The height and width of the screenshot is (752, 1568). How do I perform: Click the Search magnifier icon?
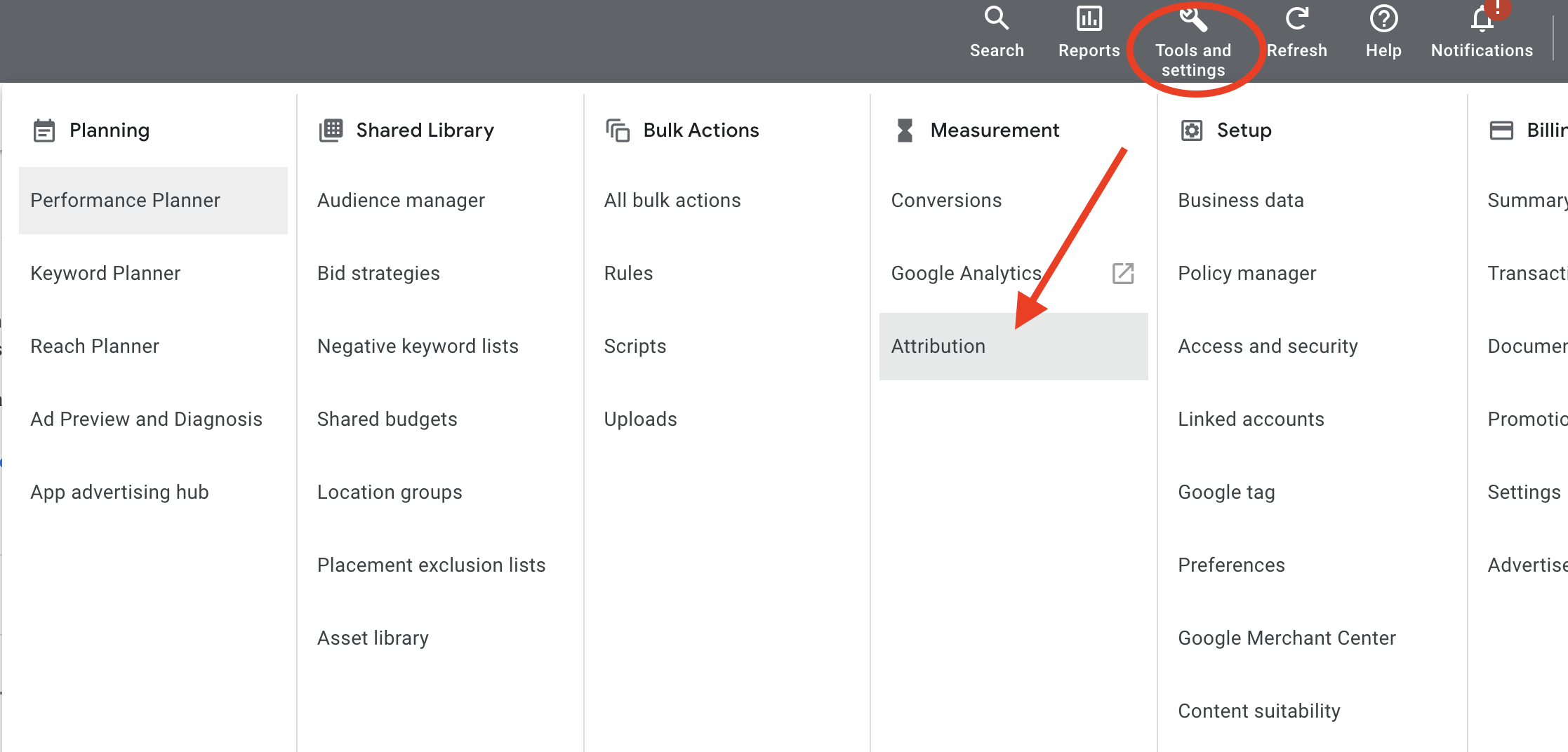tap(996, 18)
